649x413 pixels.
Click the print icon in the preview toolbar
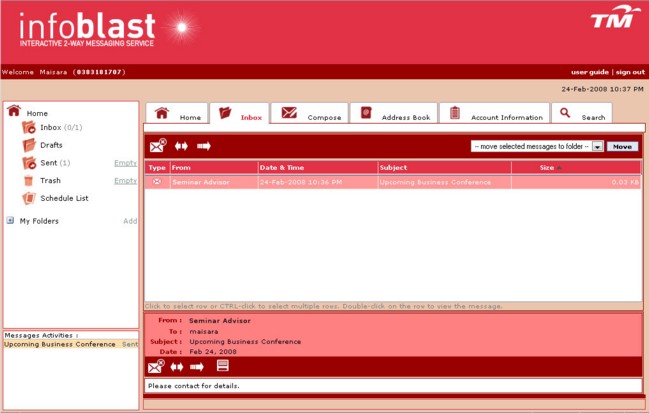tap(223, 366)
